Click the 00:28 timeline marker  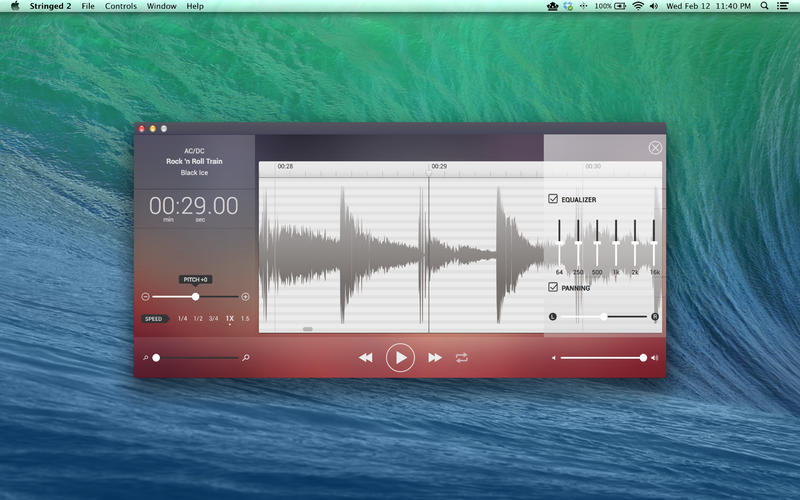click(285, 166)
